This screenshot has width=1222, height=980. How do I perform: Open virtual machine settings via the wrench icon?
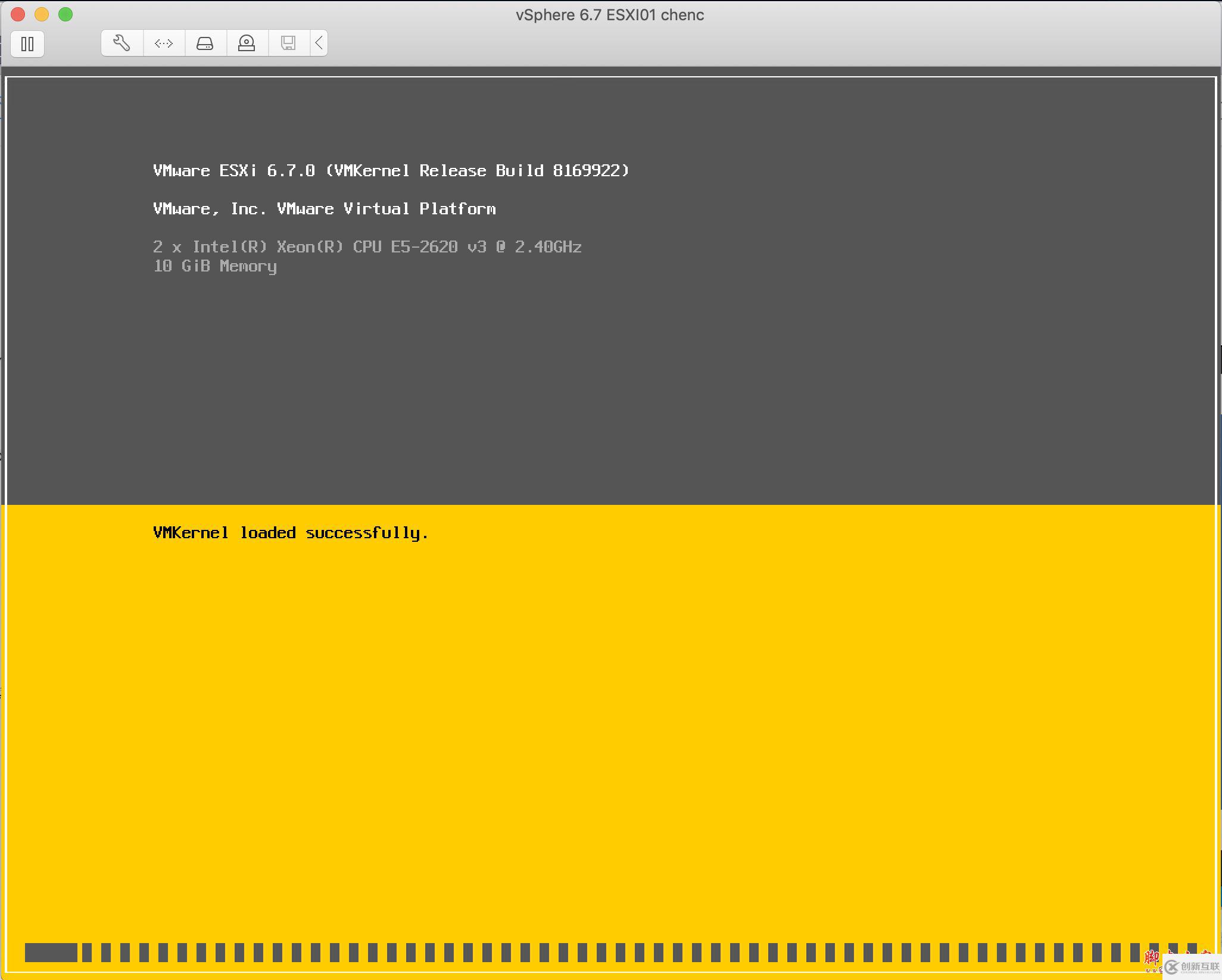(121, 42)
